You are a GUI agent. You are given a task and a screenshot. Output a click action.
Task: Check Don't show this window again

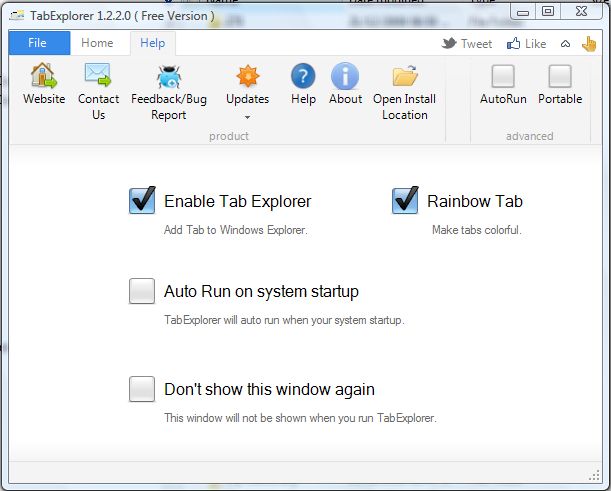[x=142, y=389]
